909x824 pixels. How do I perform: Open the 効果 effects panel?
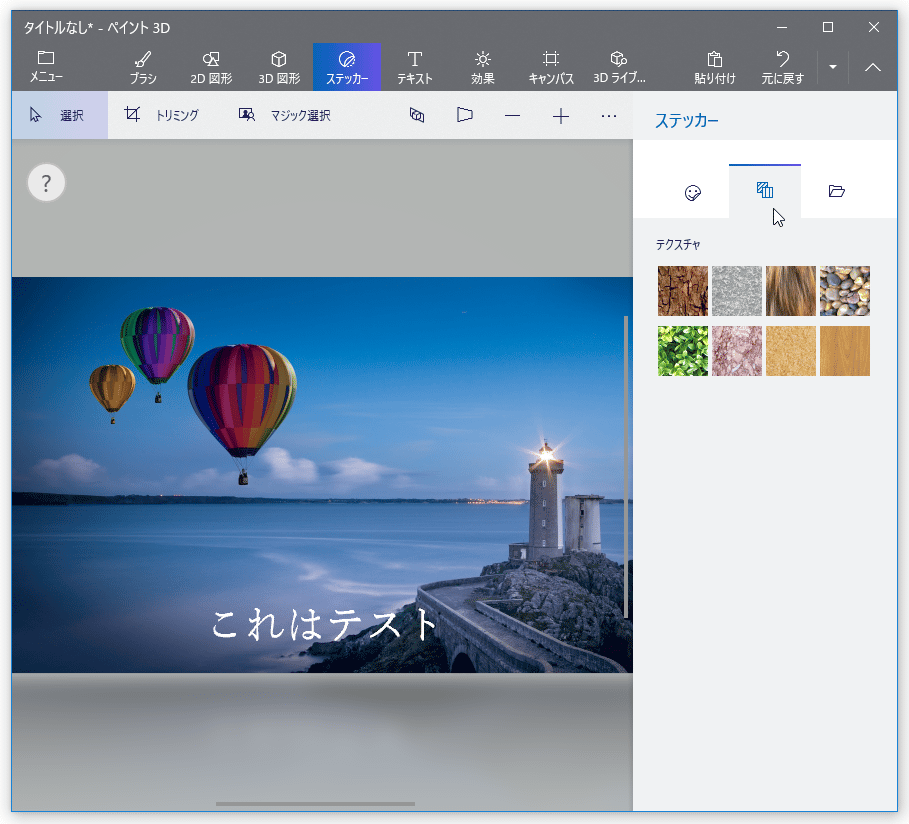point(482,67)
